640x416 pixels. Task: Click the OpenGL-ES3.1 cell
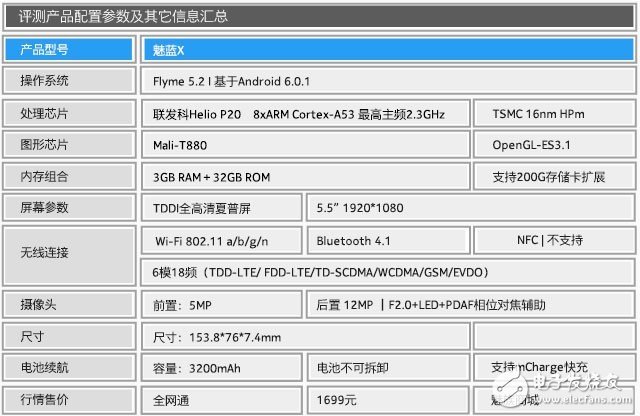click(x=553, y=145)
